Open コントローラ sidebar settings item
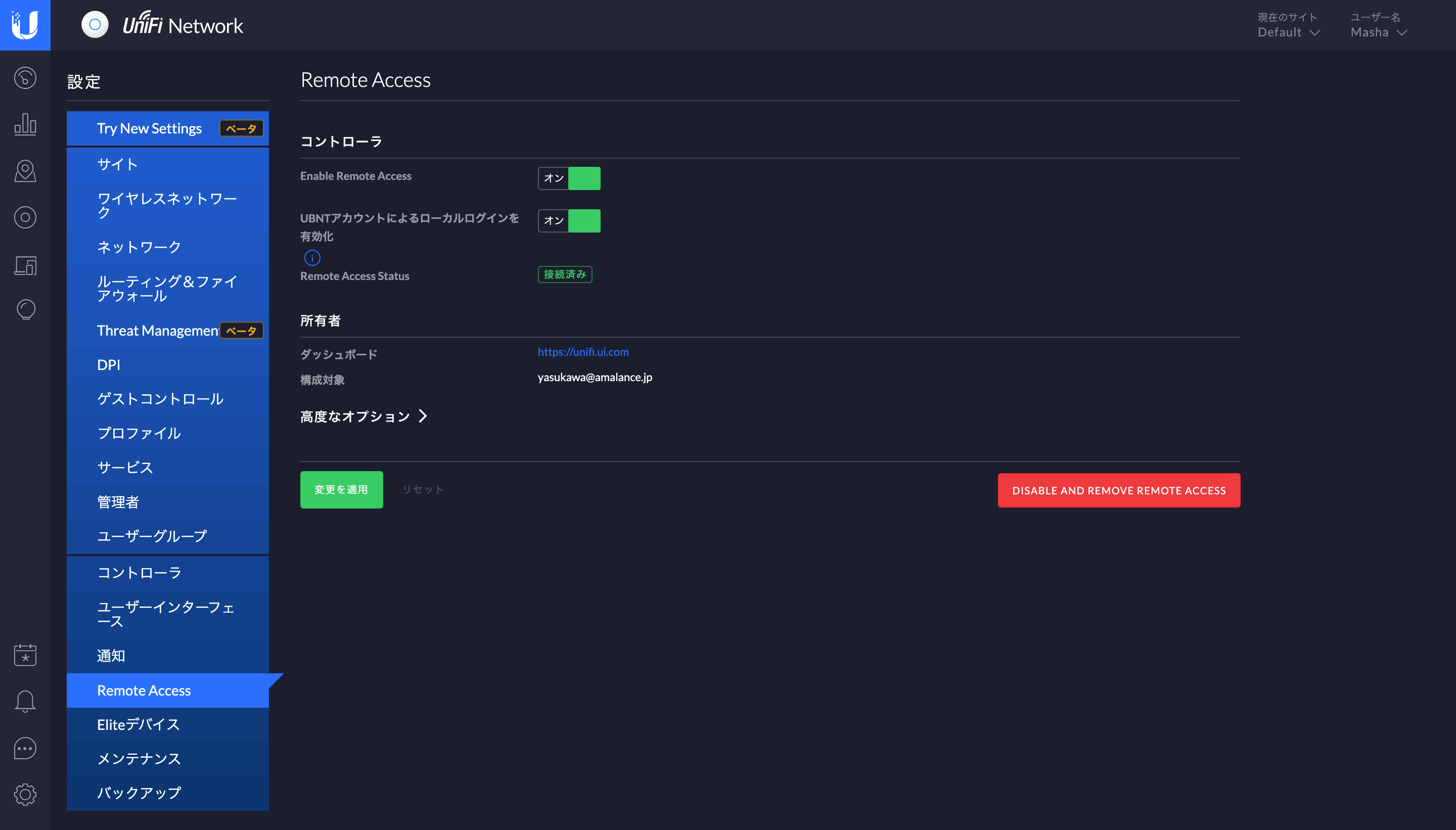1456x830 pixels. pyautogui.click(x=168, y=572)
